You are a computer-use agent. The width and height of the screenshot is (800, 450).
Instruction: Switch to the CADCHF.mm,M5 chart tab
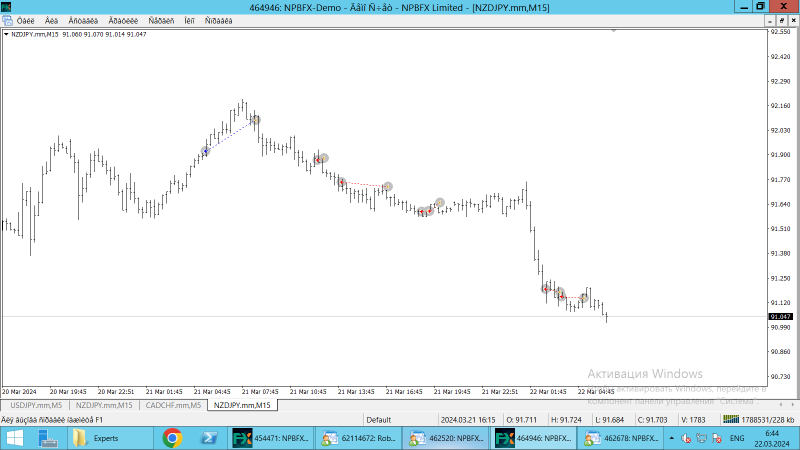pos(173,405)
